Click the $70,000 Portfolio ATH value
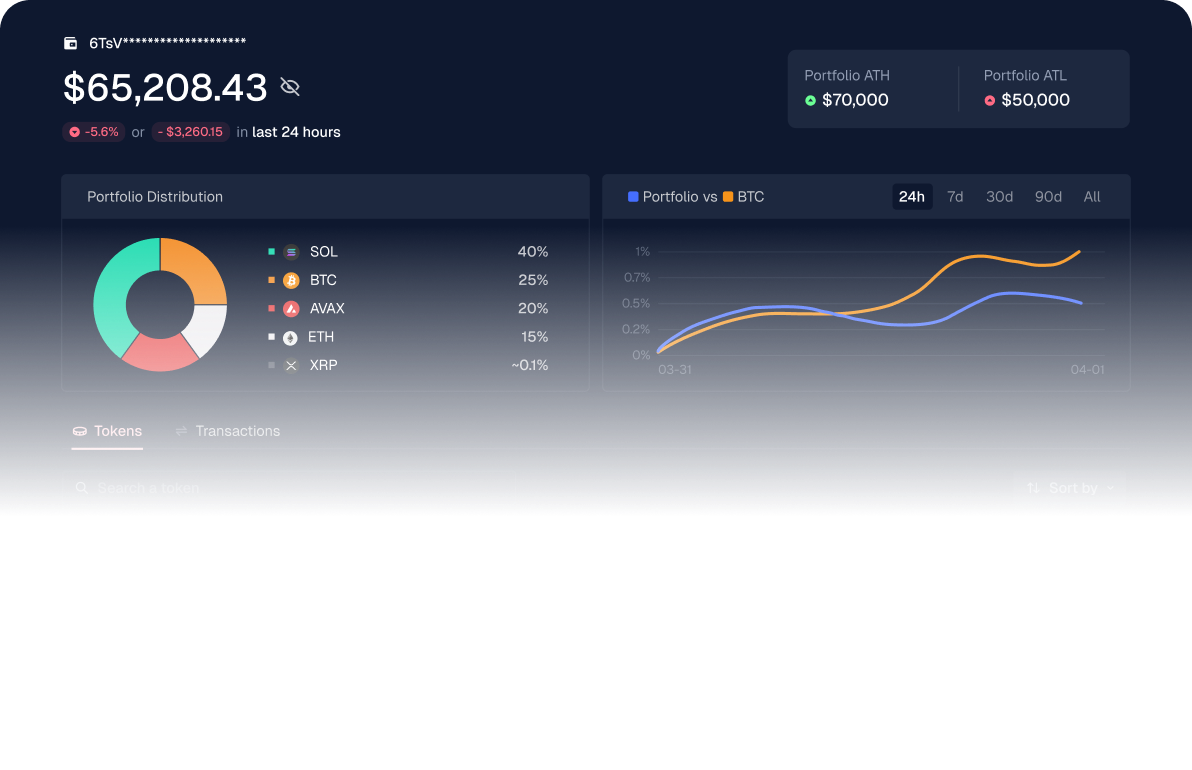 coord(855,100)
